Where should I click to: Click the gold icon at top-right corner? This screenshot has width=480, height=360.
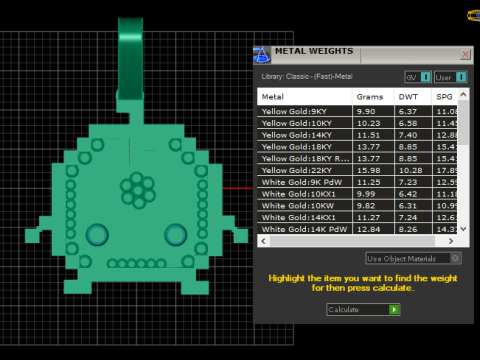click(x=474, y=16)
